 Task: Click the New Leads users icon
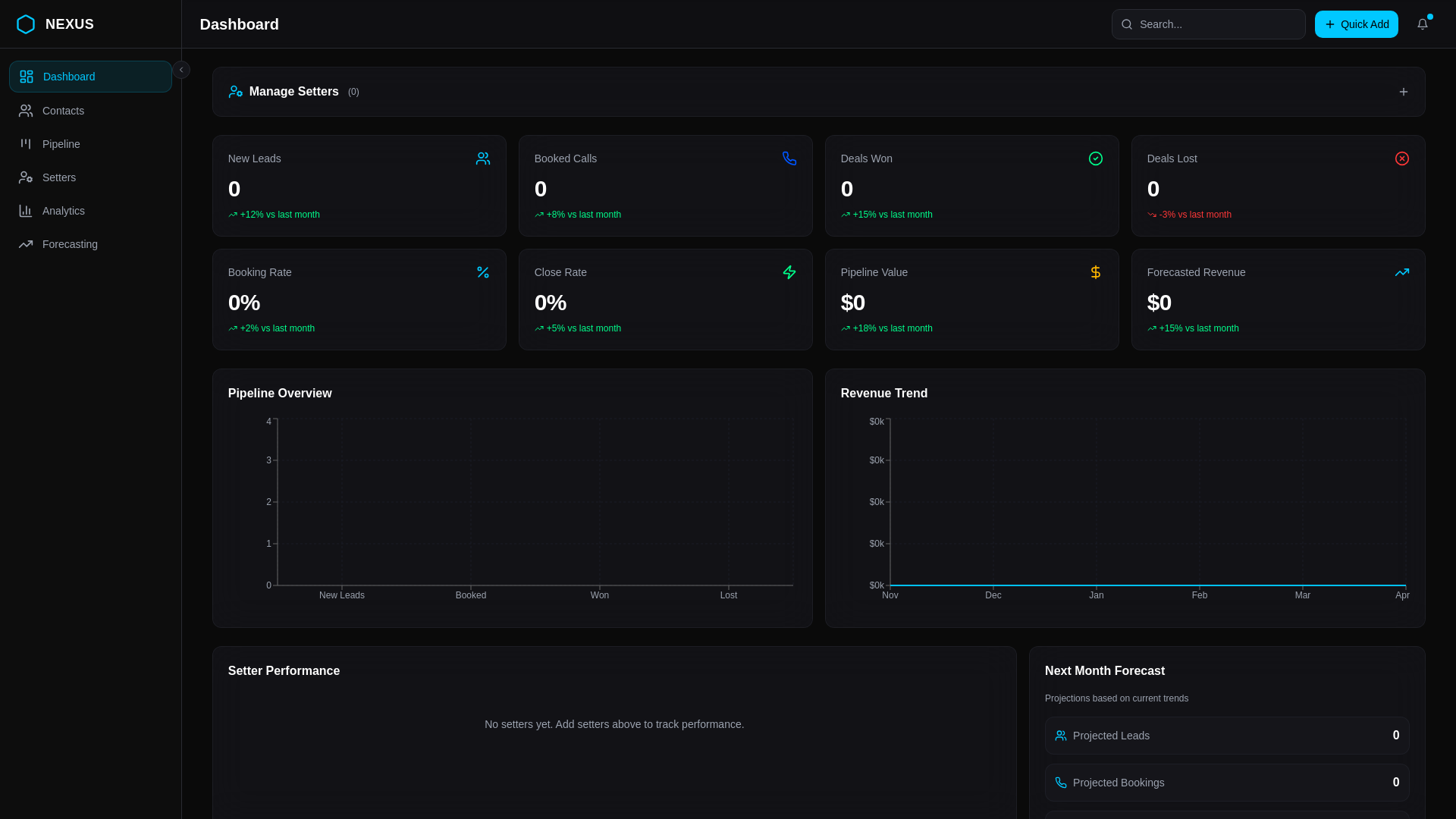tap(483, 158)
